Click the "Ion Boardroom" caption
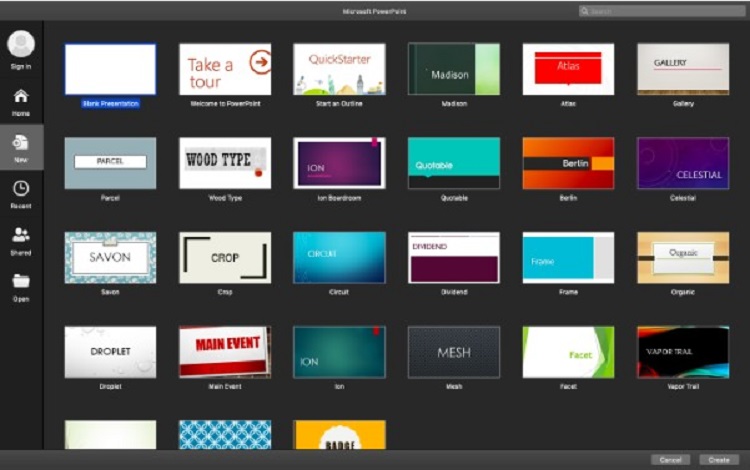 point(339,198)
